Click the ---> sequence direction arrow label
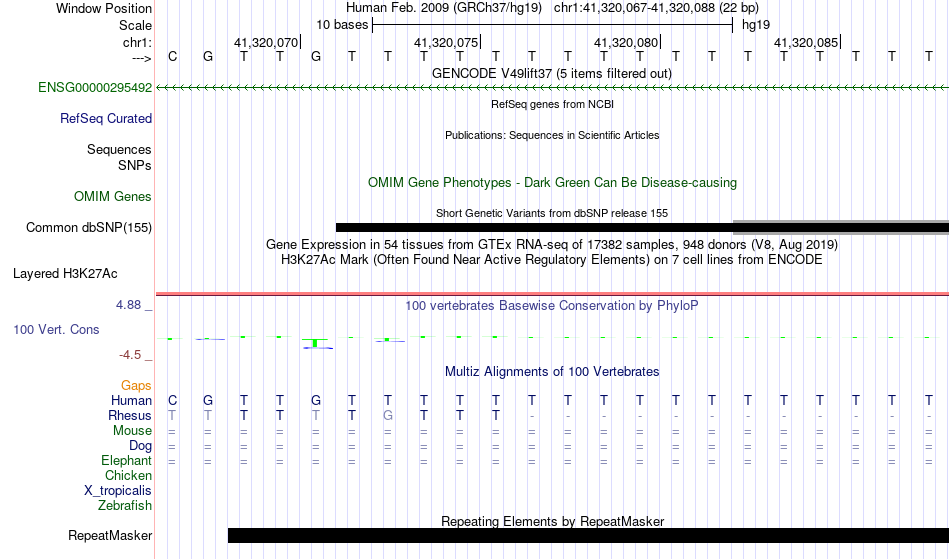Viewport: 950px width, 559px height. coord(142,58)
